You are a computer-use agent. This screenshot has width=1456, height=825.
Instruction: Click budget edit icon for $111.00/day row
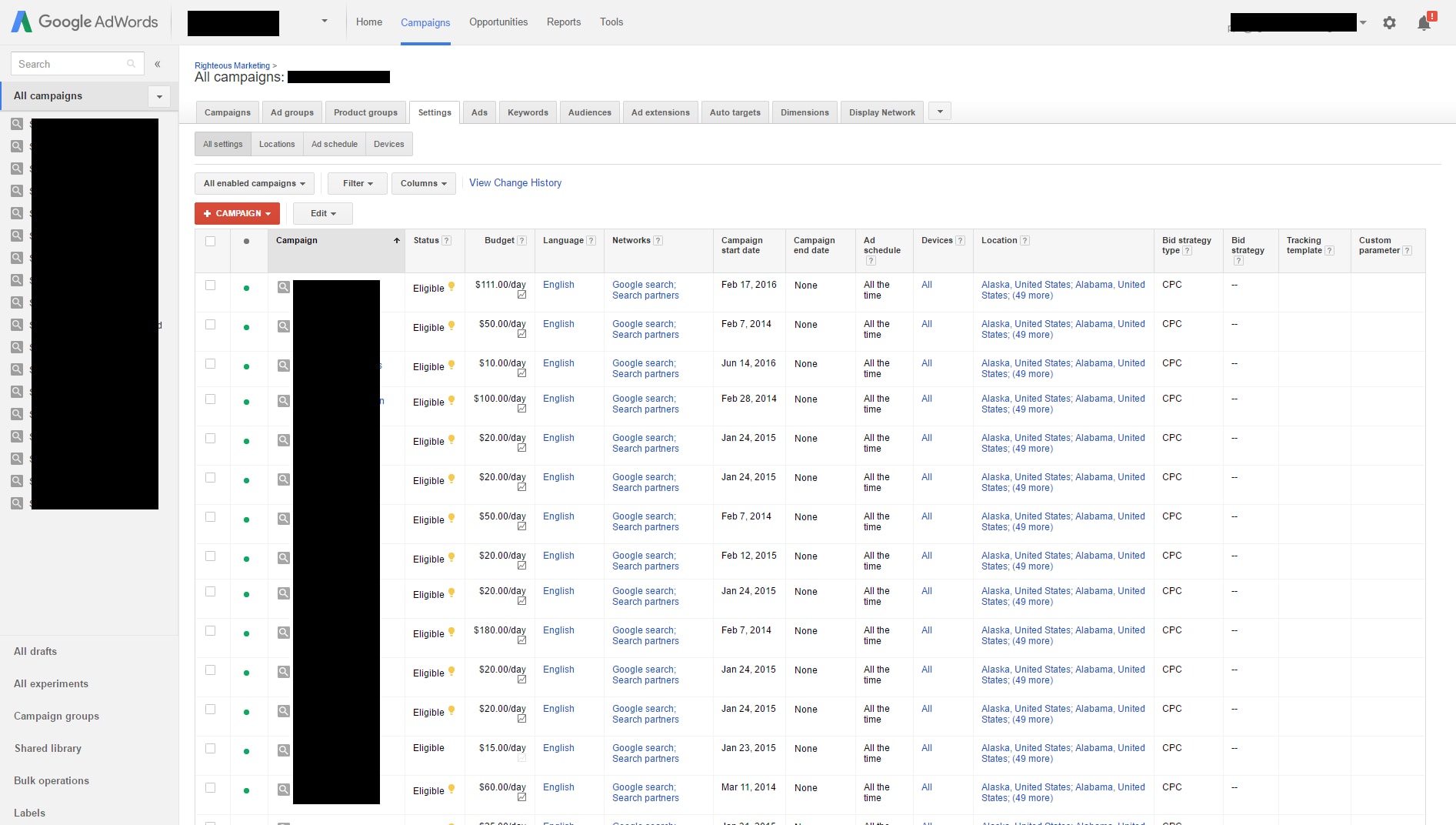(x=521, y=296)
